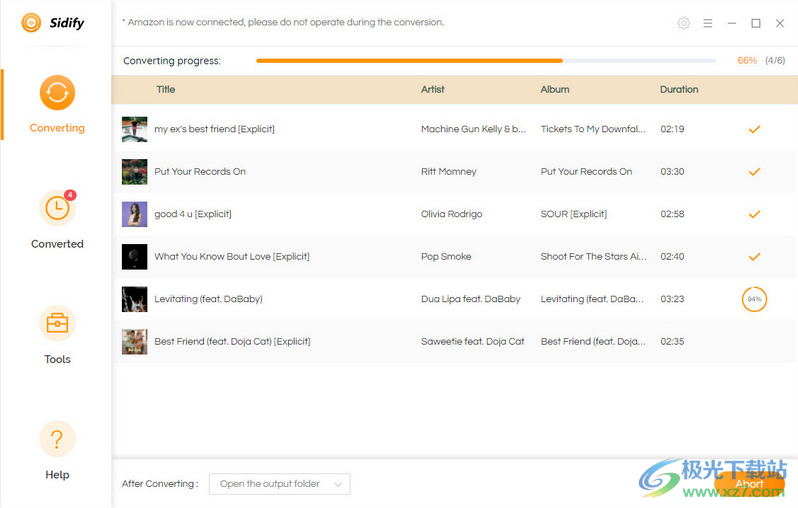This screenshot has width=798, height=508.
Task: Click the Album column header
Action: (555, 90)
